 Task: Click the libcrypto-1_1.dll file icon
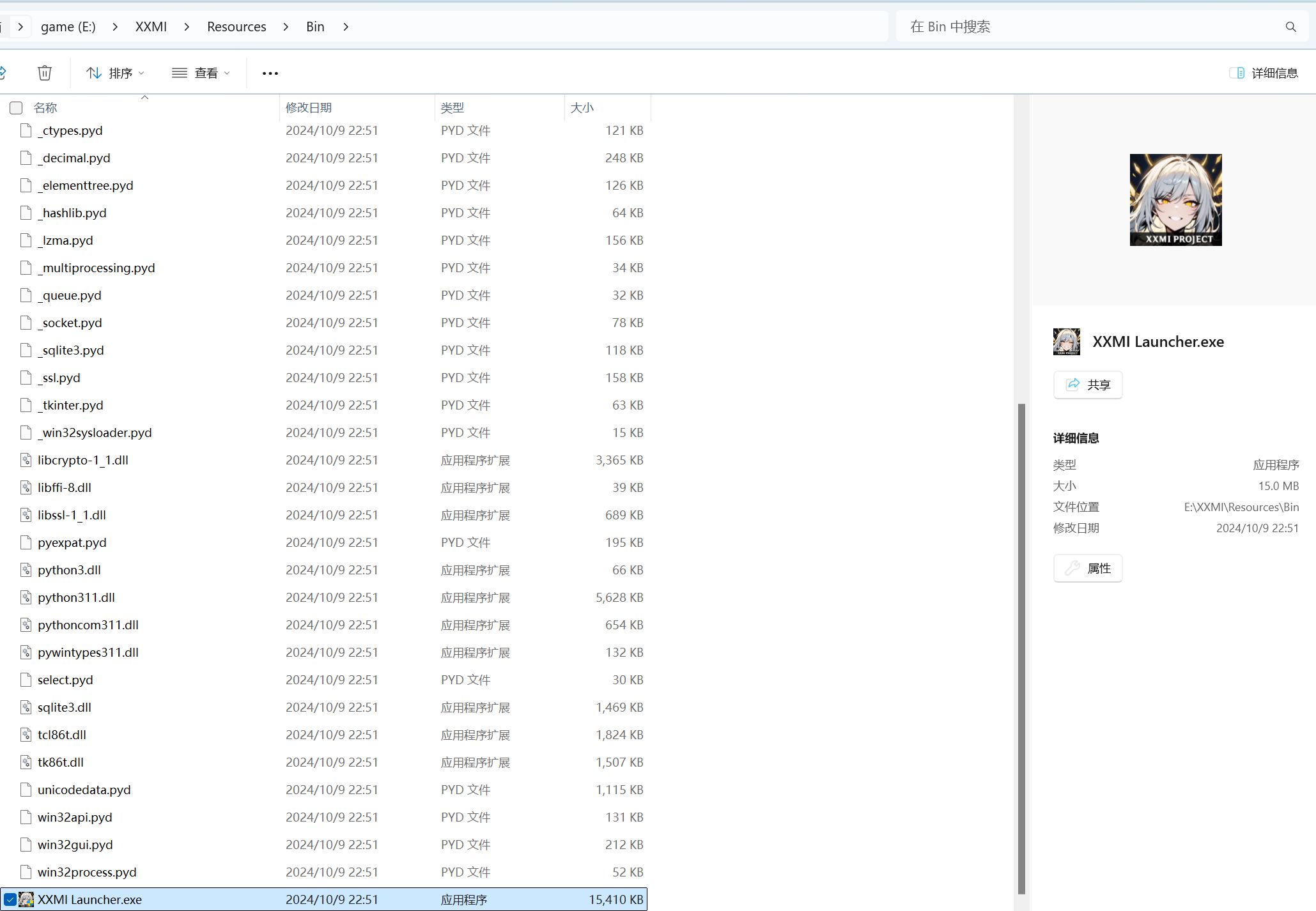click(x=26, y=460)
